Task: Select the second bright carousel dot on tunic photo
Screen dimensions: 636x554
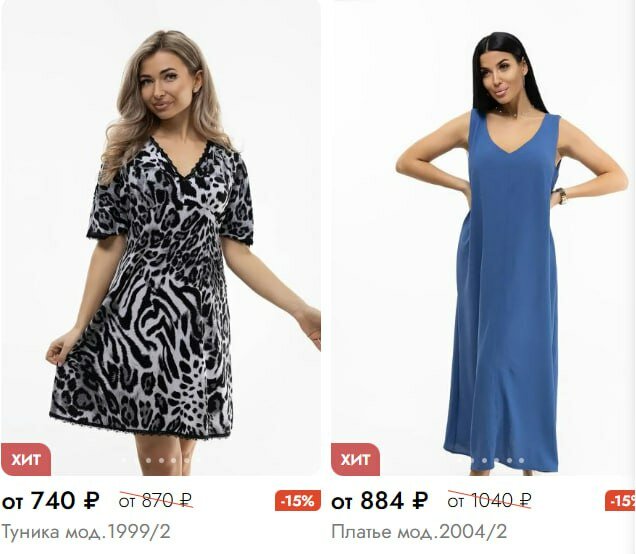Action: (x=161, y=460)
